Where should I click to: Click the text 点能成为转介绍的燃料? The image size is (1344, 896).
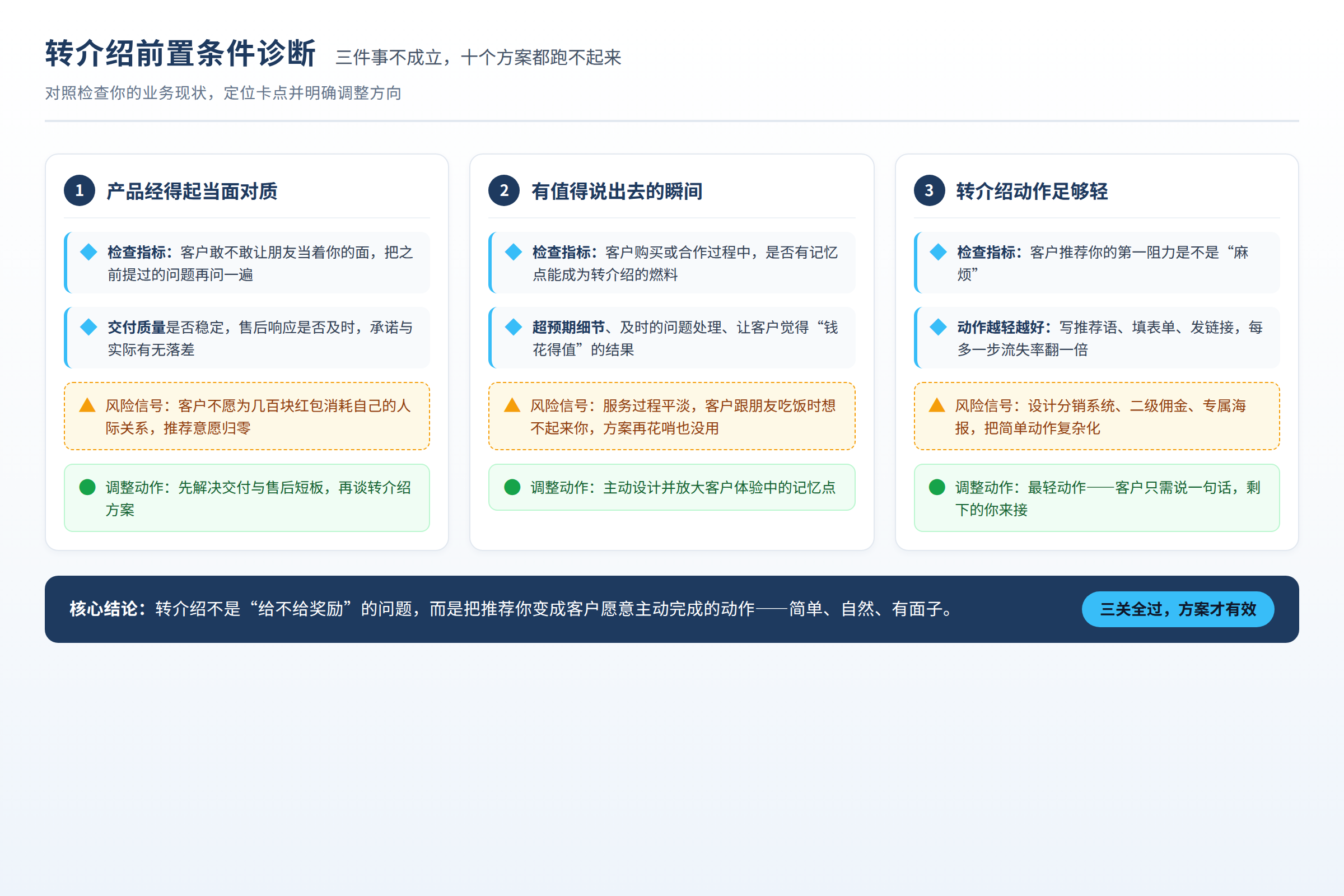point(605,275)
